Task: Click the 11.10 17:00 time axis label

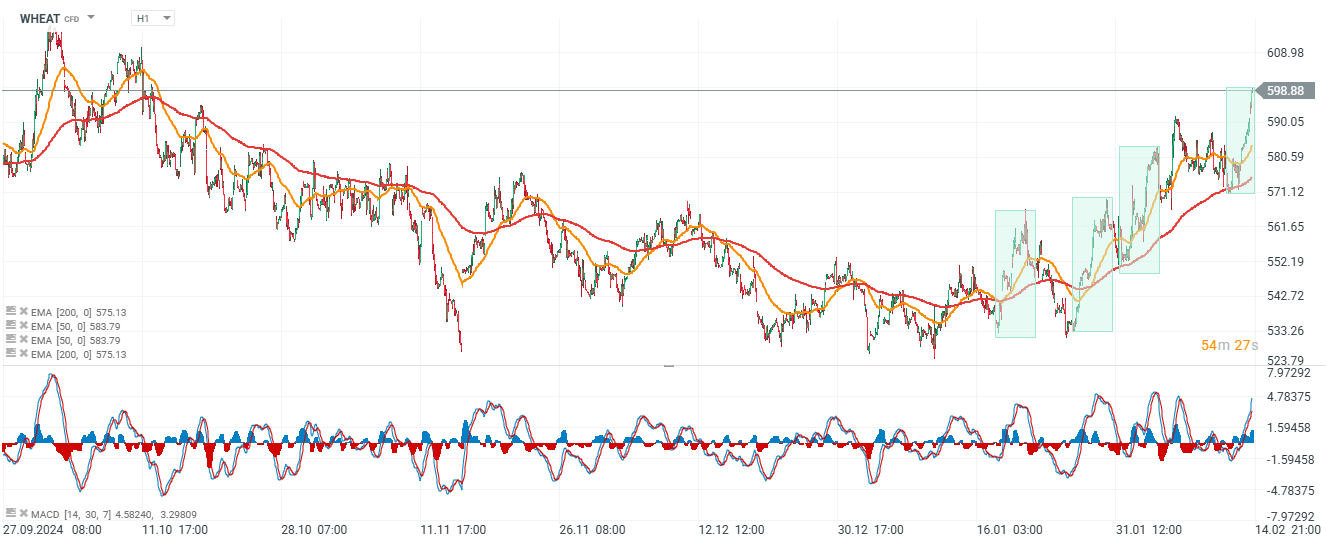Action: tap(175, 529)
